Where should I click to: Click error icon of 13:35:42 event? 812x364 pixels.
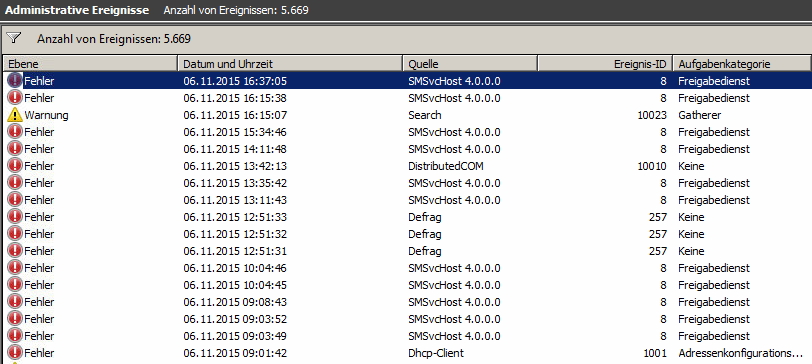point(15,183)
